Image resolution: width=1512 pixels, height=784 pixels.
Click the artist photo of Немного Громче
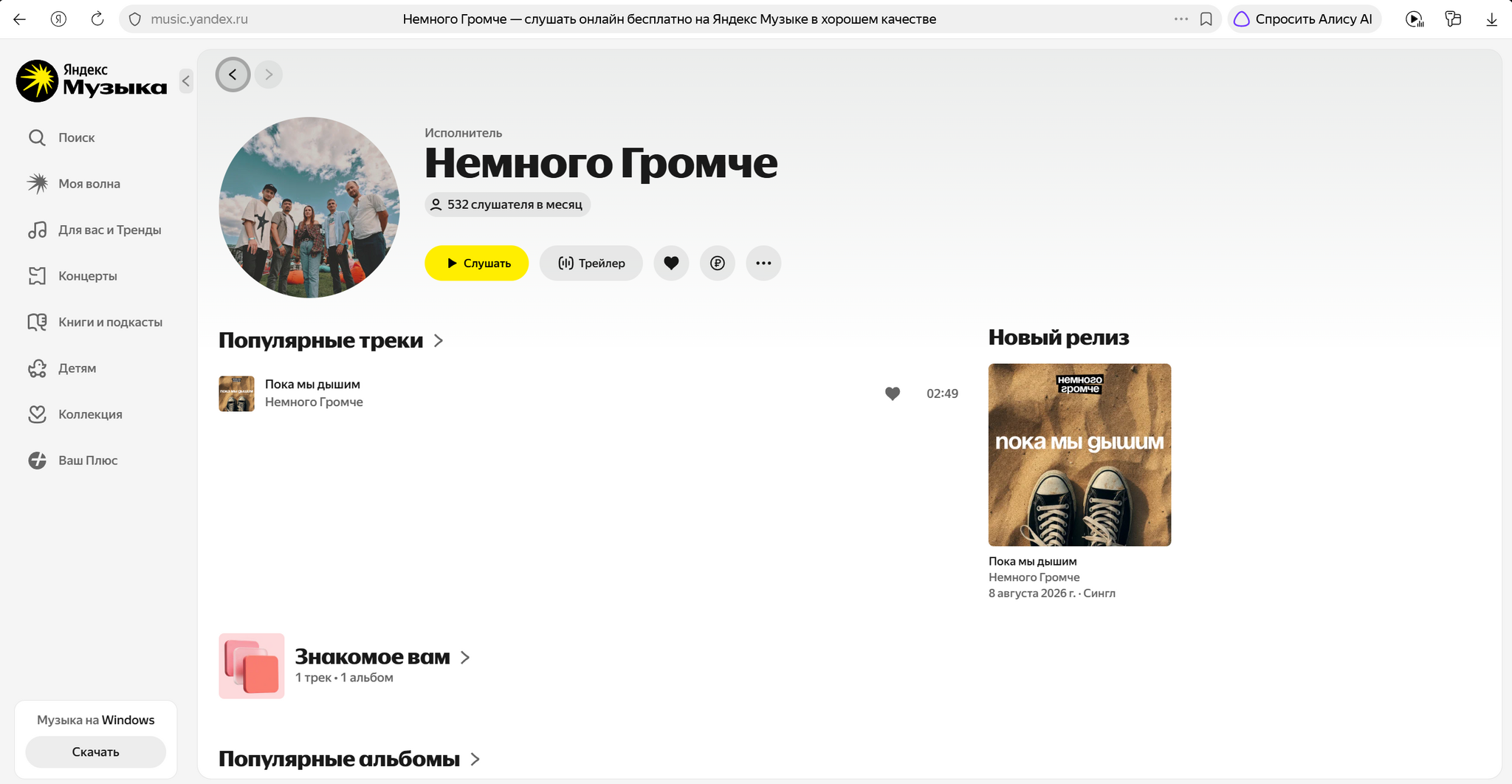(x=309, y=207)
